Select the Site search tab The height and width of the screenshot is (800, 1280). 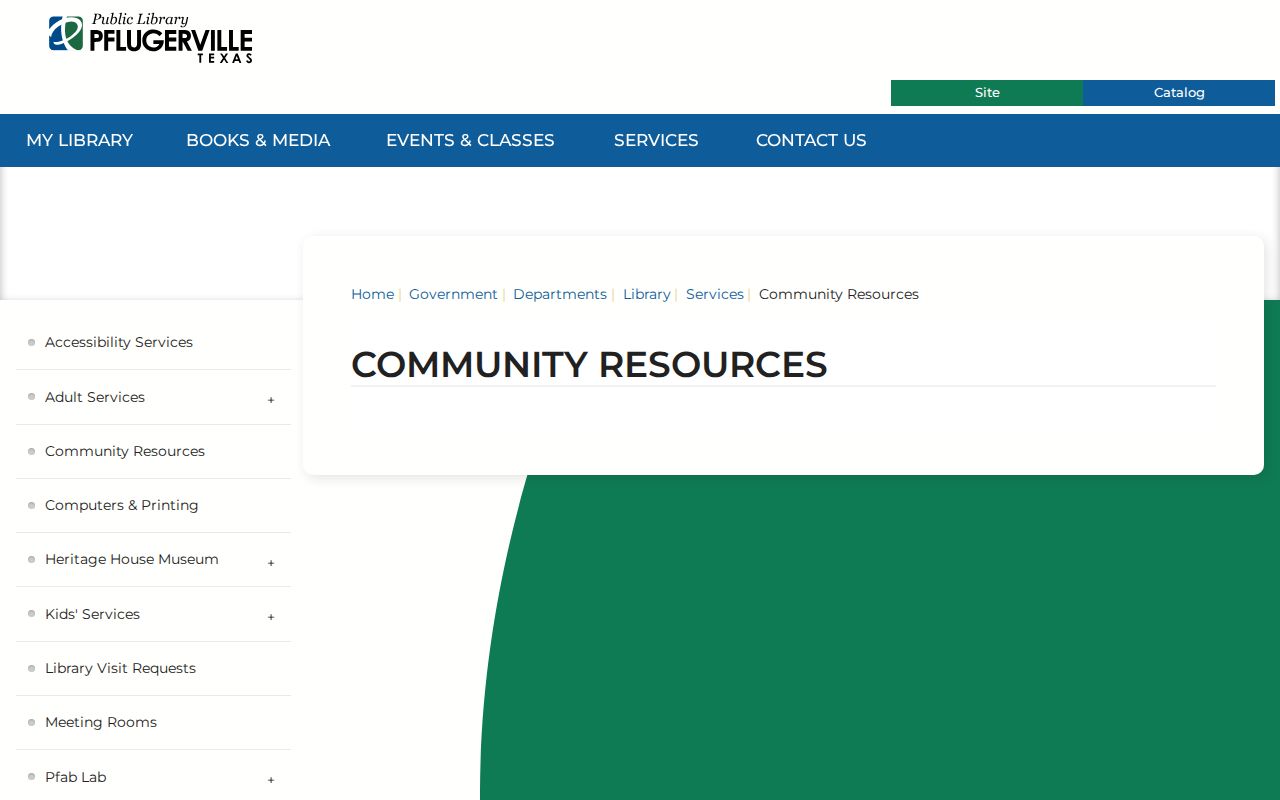(987, 93)
